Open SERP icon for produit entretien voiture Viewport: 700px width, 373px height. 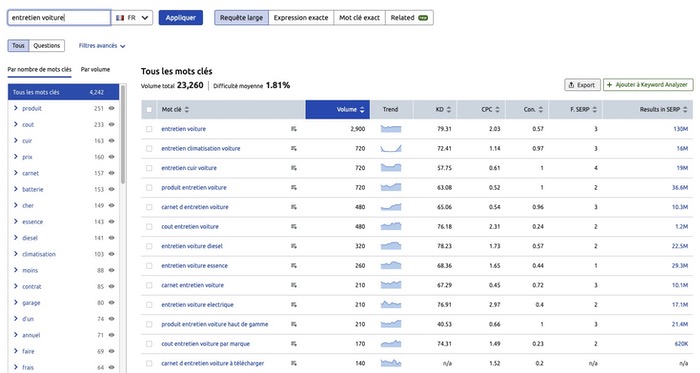point(293,188)
